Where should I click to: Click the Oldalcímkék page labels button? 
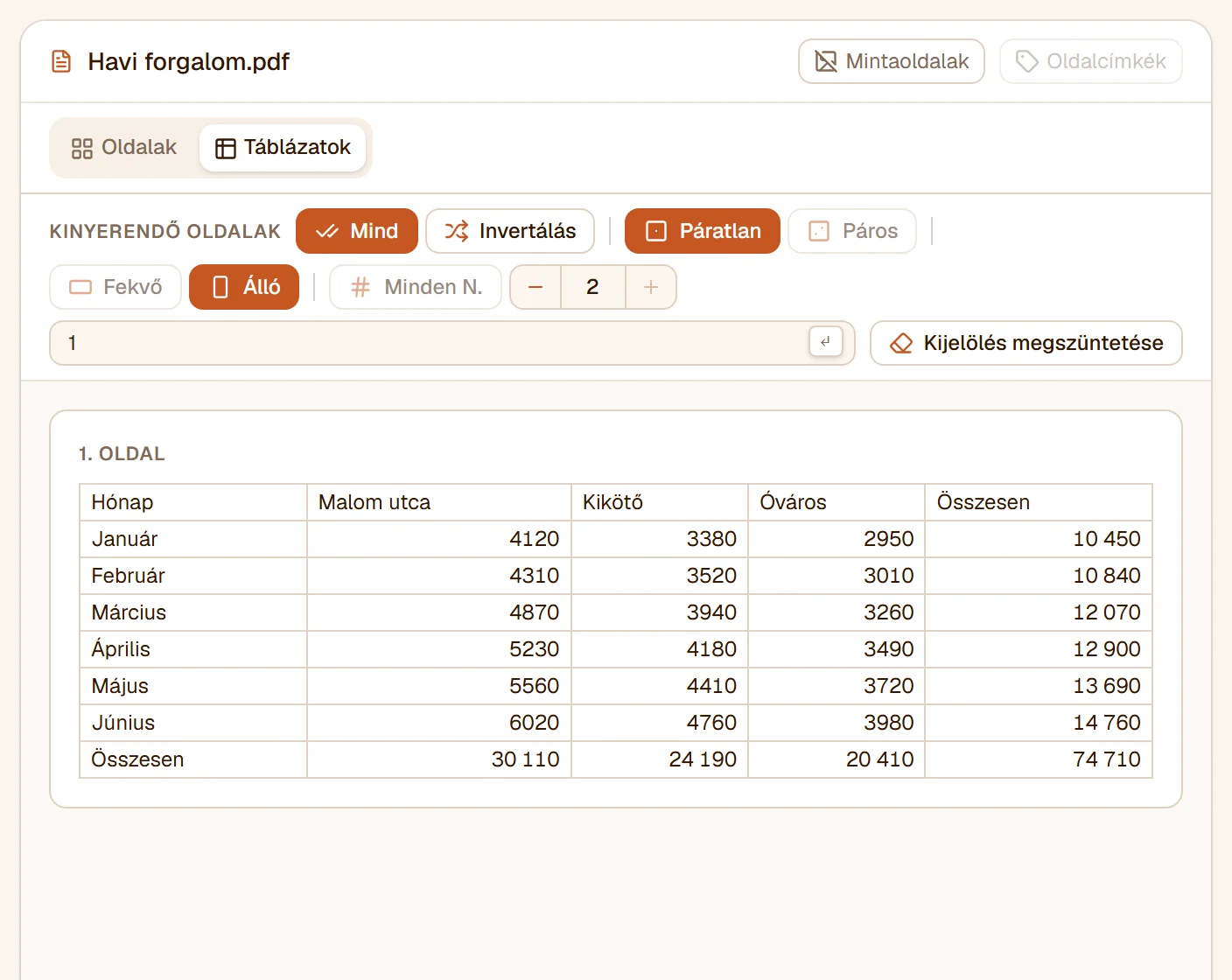click(1091, 61)
